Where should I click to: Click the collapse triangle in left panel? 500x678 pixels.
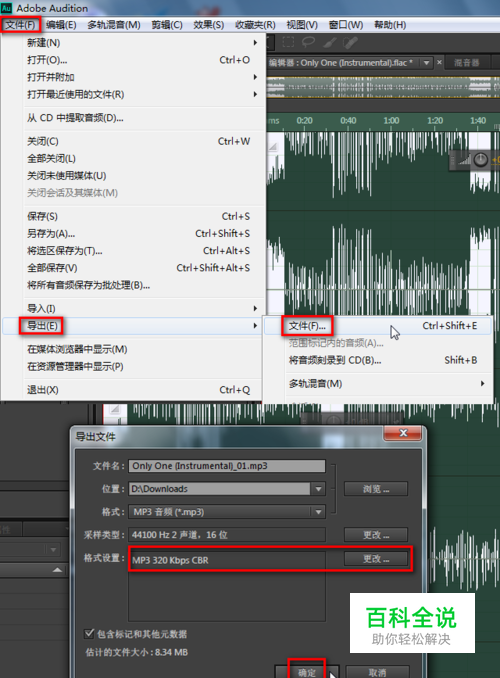[x=57, y=570]
